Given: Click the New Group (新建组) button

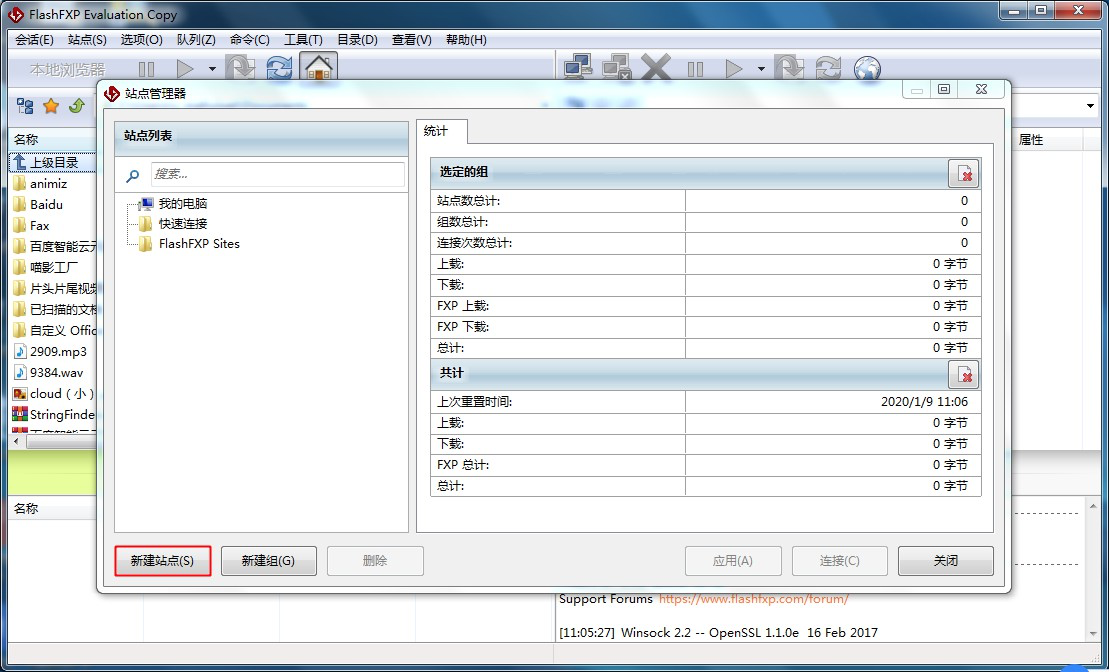Looking at the screenshot, I should click(268, 561).
